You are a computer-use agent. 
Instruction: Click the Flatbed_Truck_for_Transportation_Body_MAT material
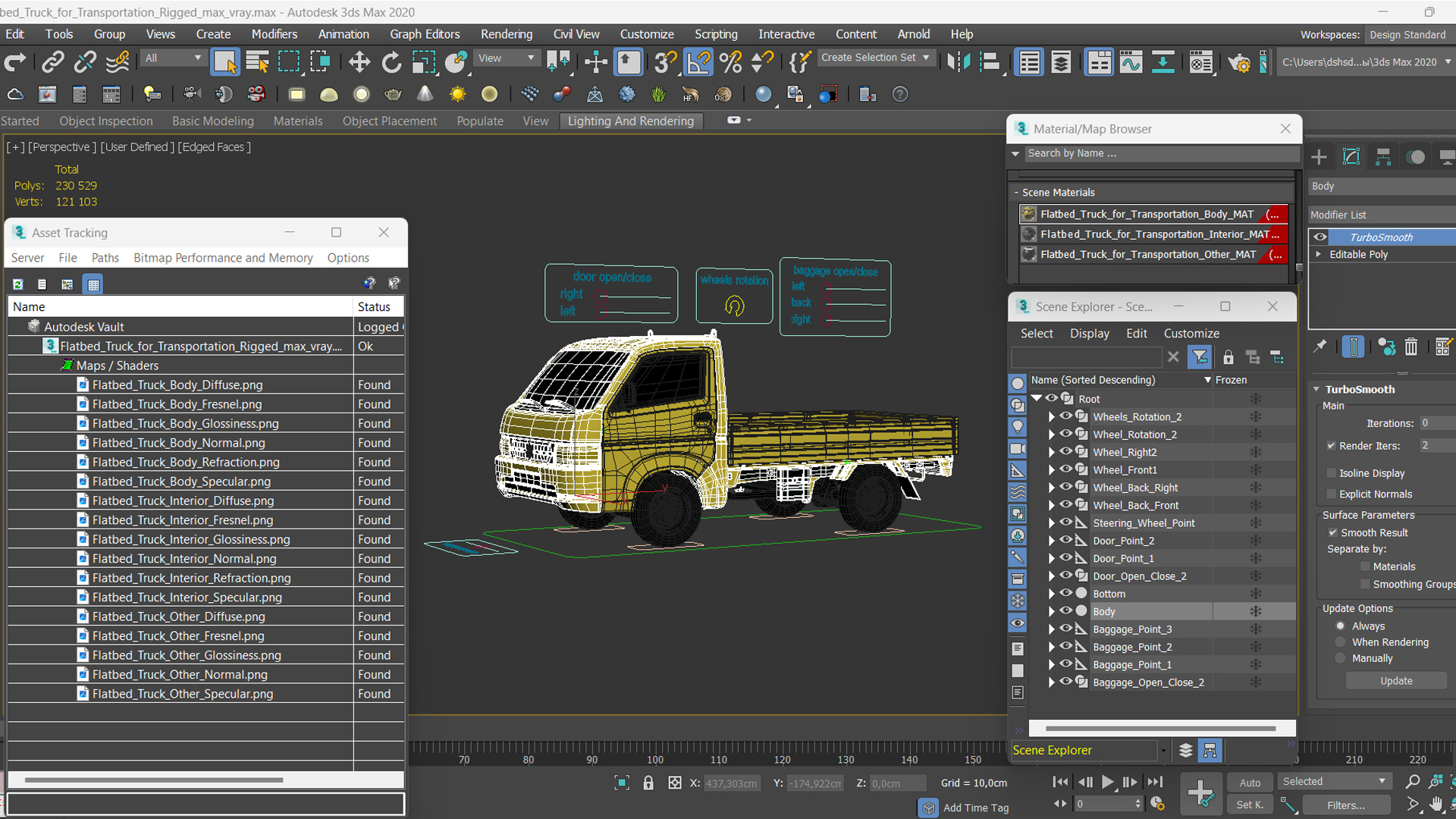[x=1153, y=214]
